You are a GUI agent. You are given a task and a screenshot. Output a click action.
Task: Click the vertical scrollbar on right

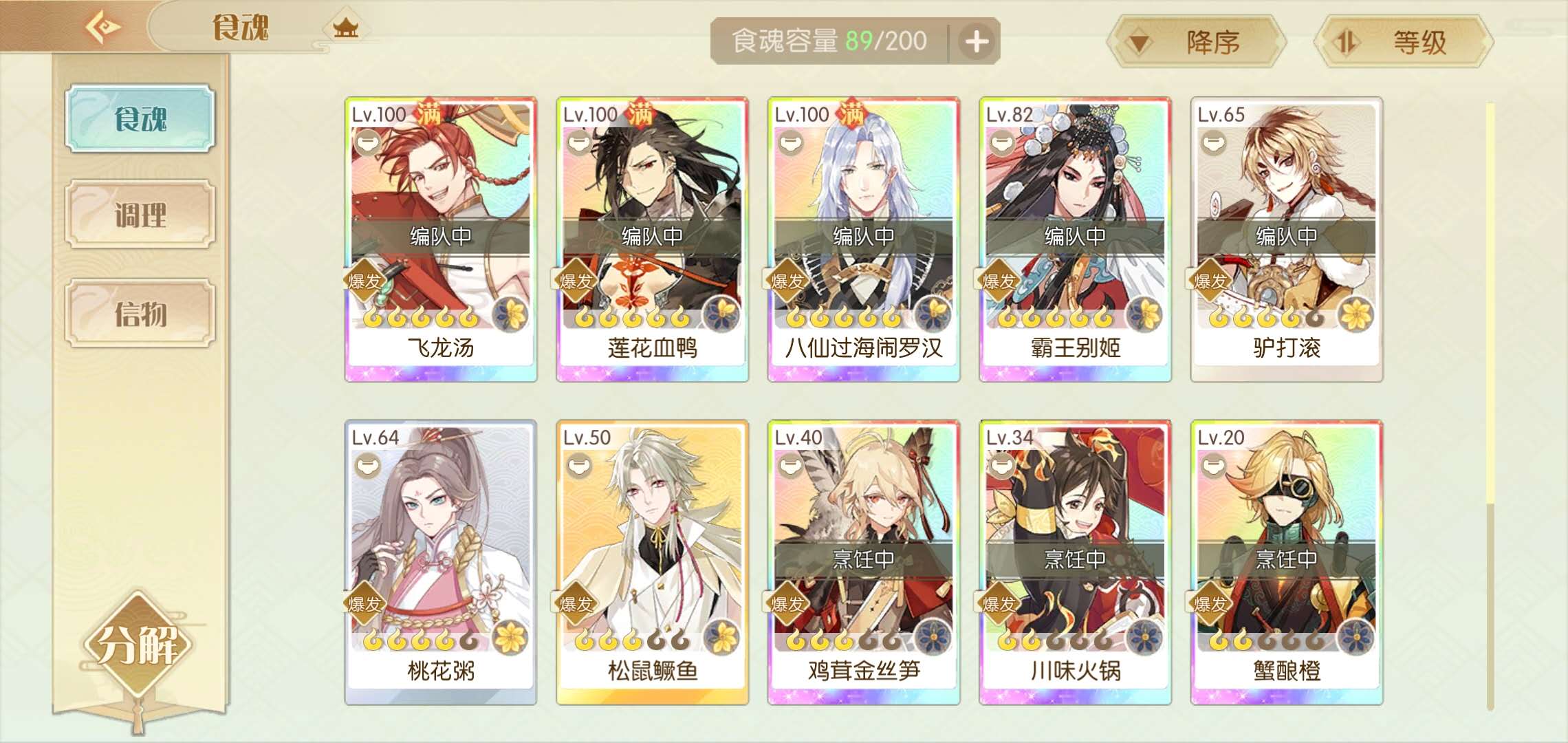pyautogui.click(x=1490, y=406)
